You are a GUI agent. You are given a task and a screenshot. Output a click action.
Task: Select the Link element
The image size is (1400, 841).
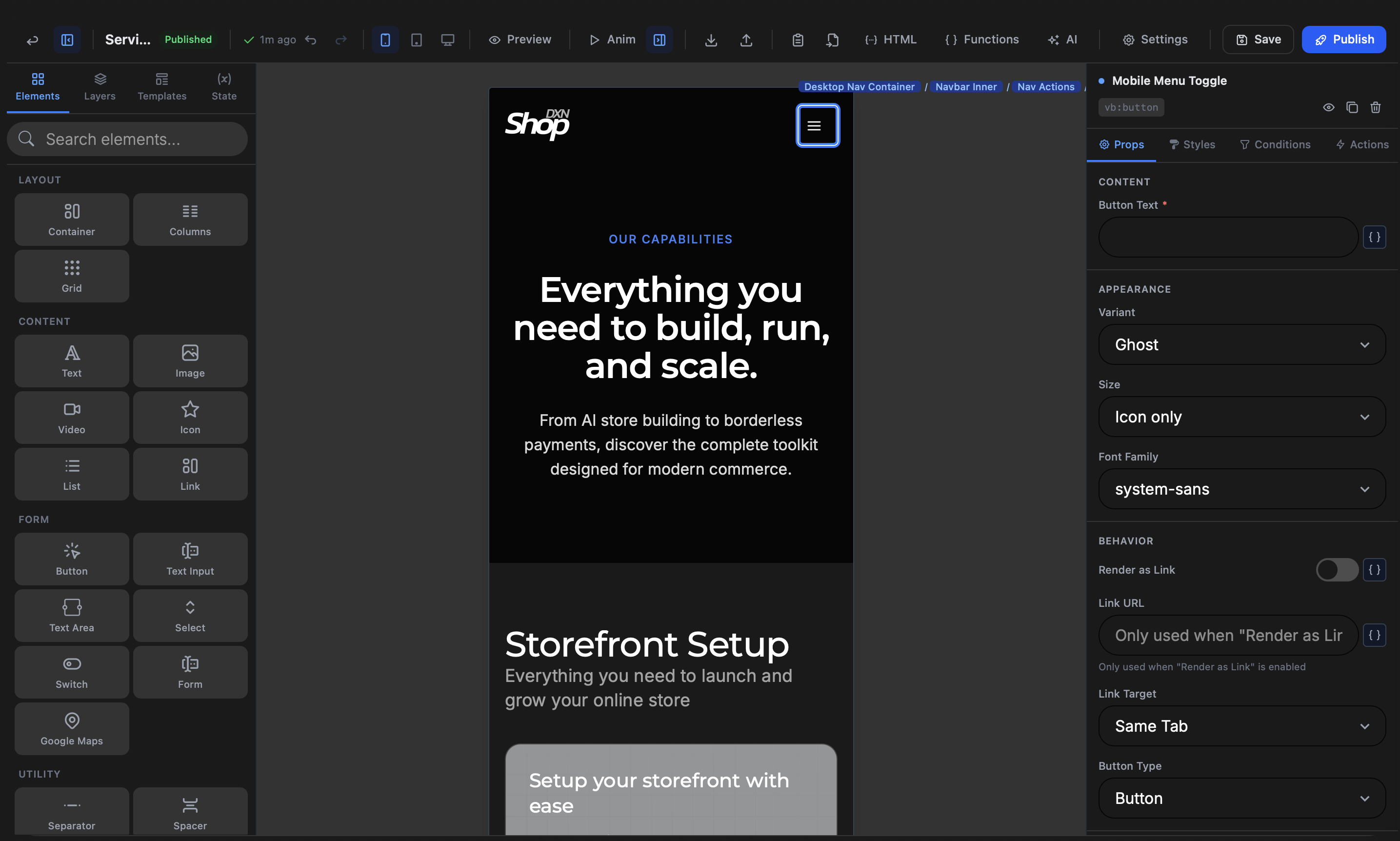(190, 474)
